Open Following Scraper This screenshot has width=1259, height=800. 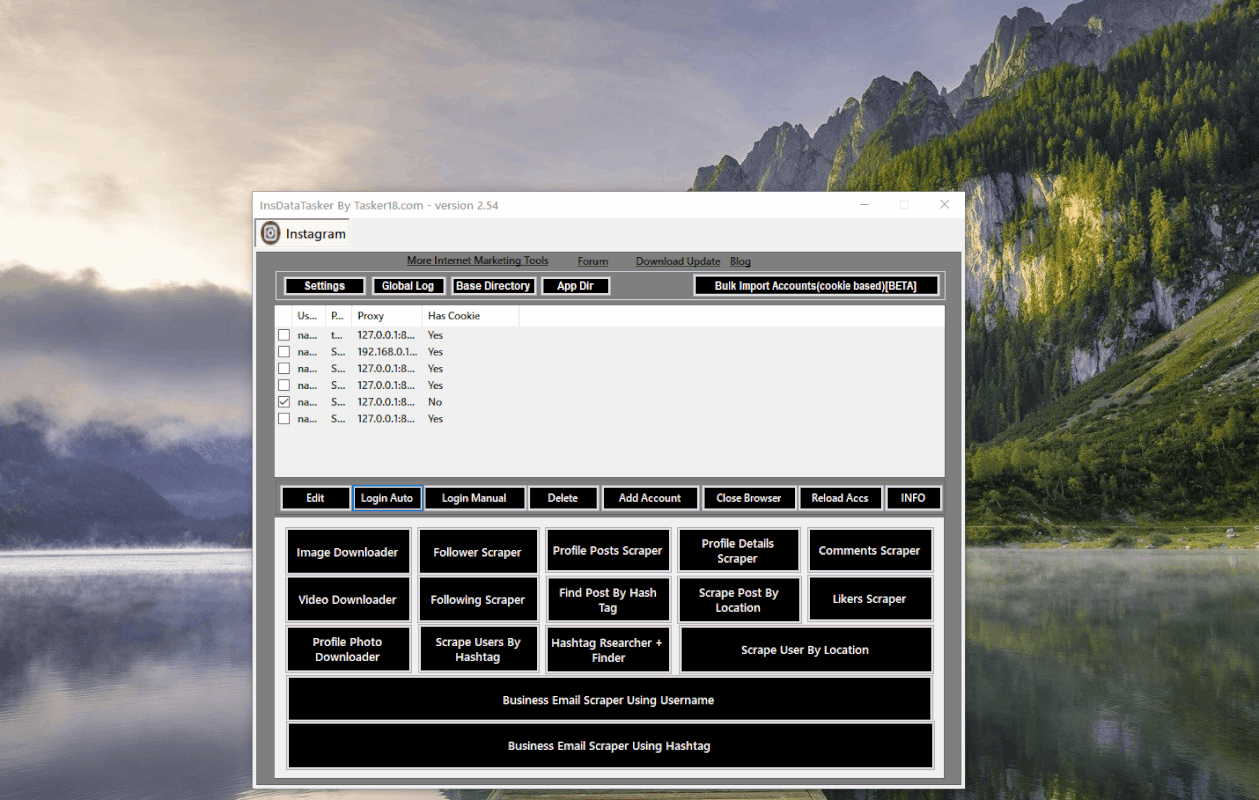[x=478, y=600]
